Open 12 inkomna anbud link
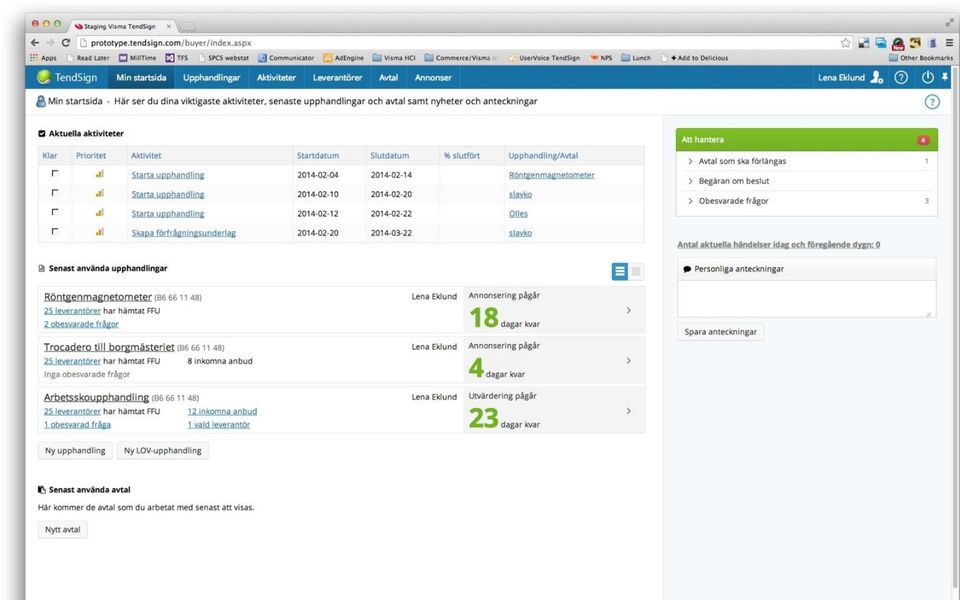960x600 pixels. (222, 411)
